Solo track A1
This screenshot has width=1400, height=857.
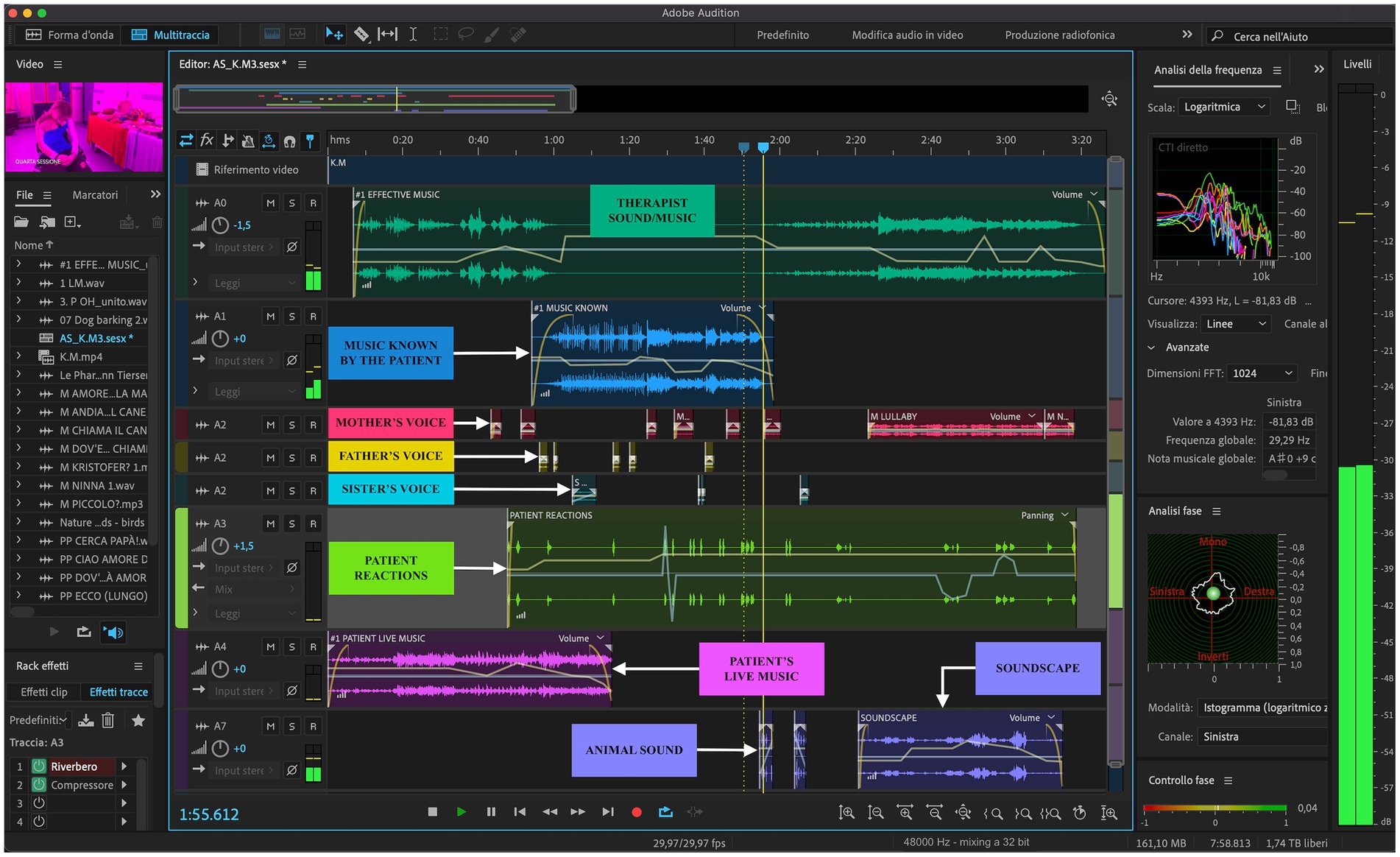point(291,316)
